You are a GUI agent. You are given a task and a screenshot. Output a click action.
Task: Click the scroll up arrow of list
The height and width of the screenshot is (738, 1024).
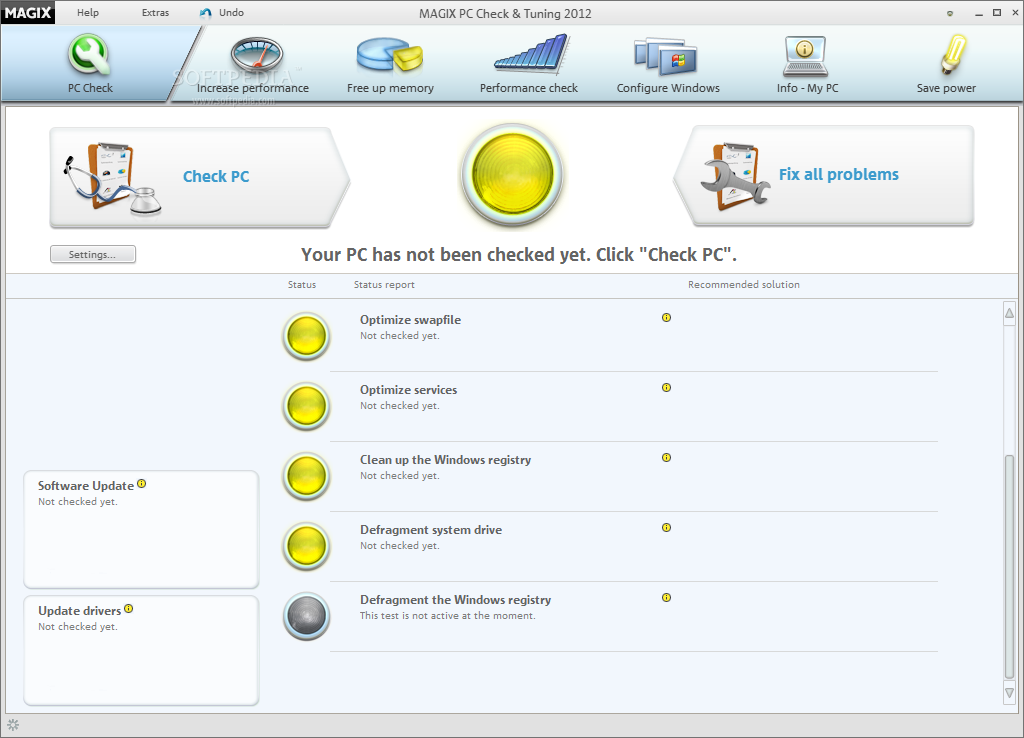tap(1010, 313)
